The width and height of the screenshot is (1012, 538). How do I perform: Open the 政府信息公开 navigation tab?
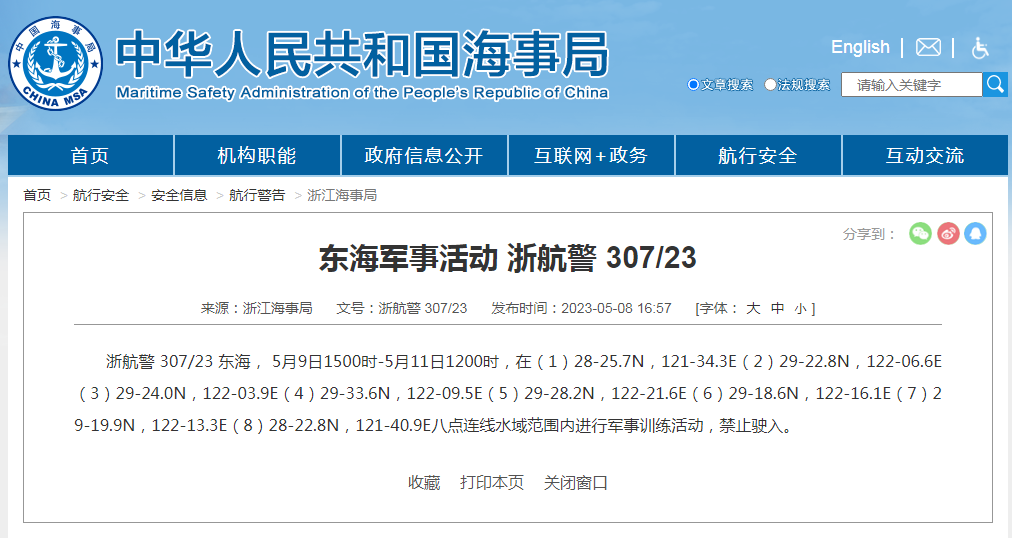pyautogui.click(x=424, y=155)
